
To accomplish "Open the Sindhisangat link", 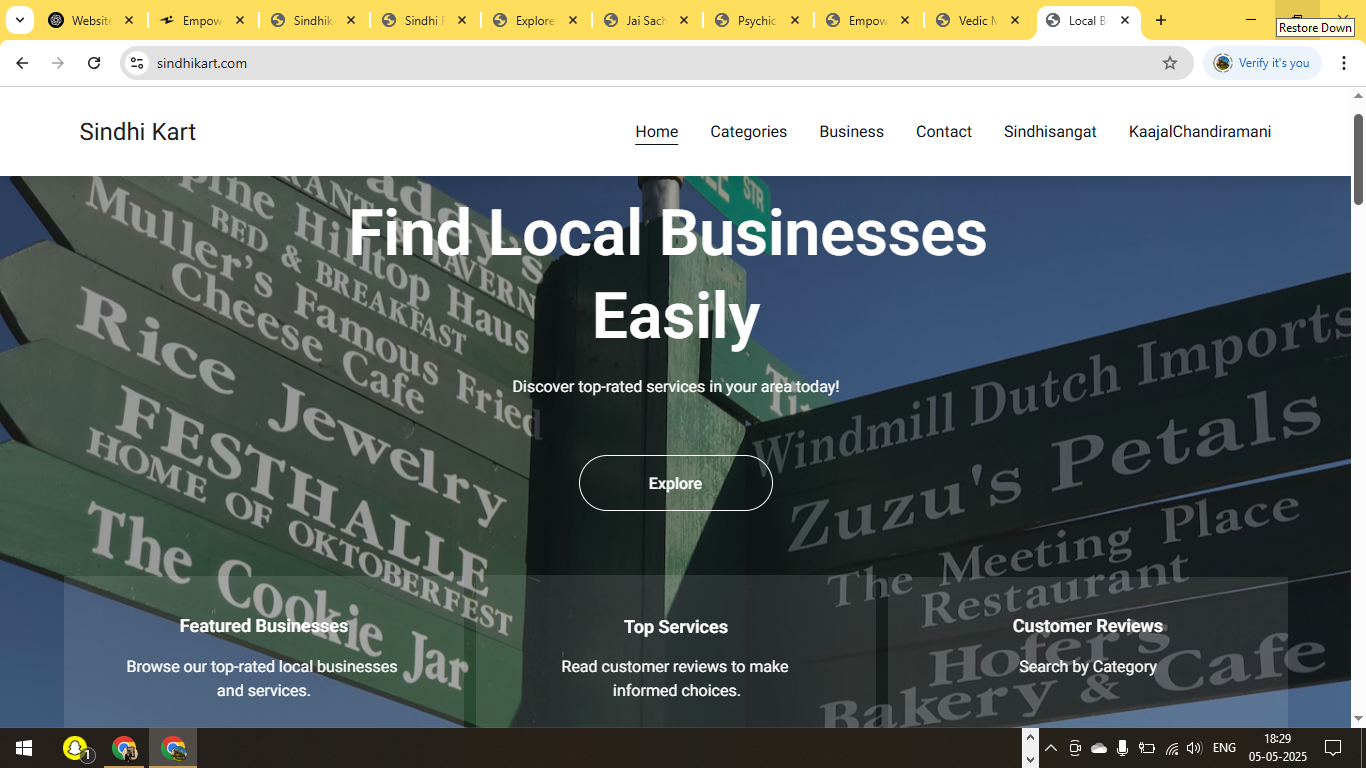I will 1050,132.
